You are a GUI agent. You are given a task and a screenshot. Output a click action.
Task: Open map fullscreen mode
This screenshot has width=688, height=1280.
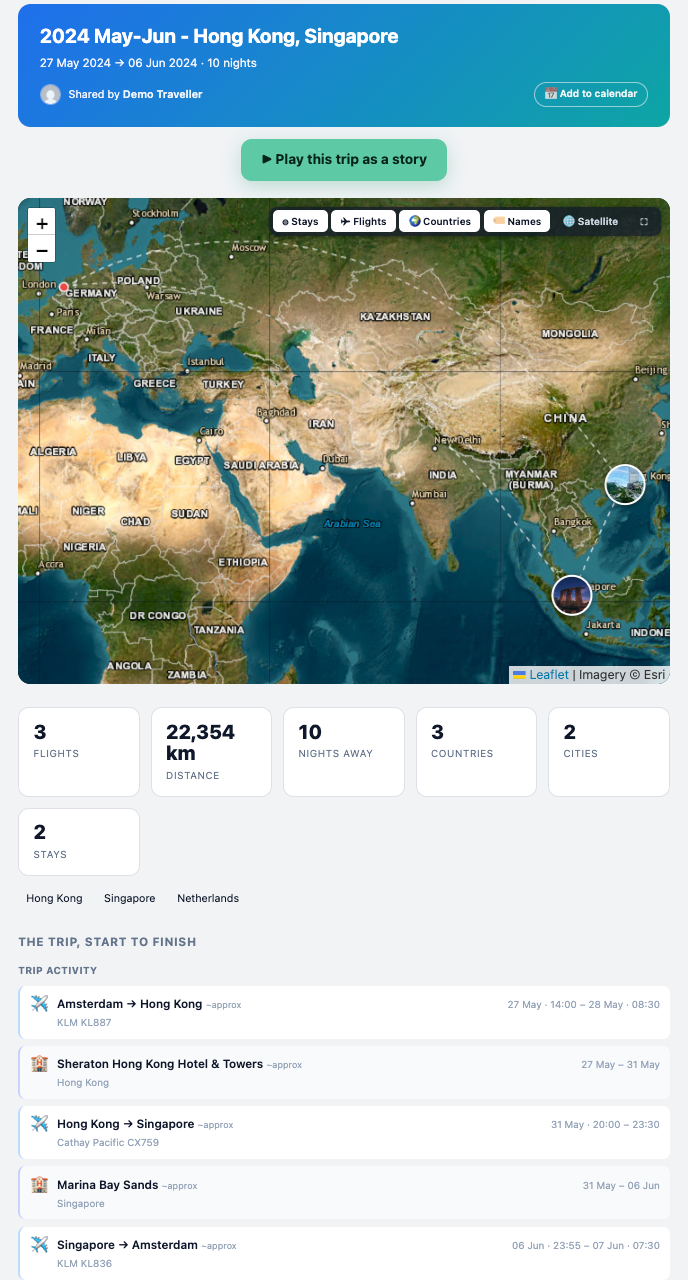644,221
